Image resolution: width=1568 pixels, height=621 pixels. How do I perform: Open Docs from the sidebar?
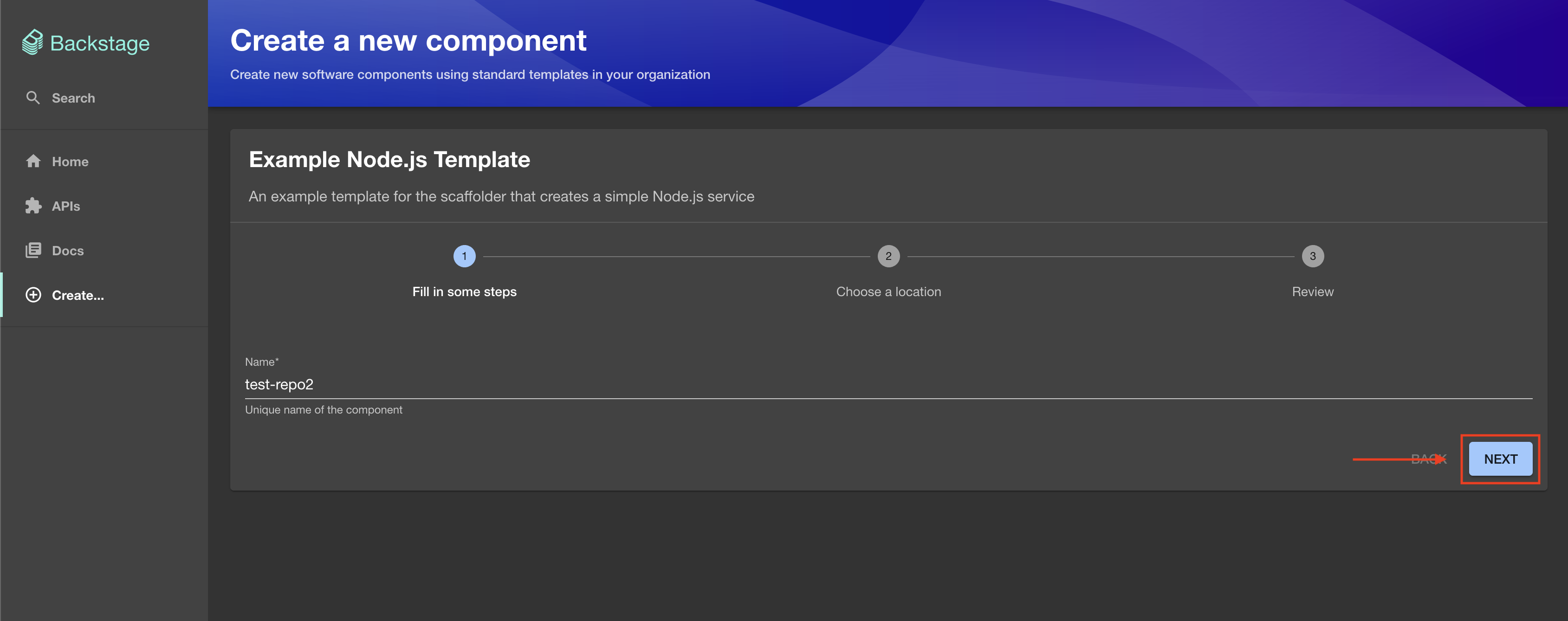coord(68,250)
